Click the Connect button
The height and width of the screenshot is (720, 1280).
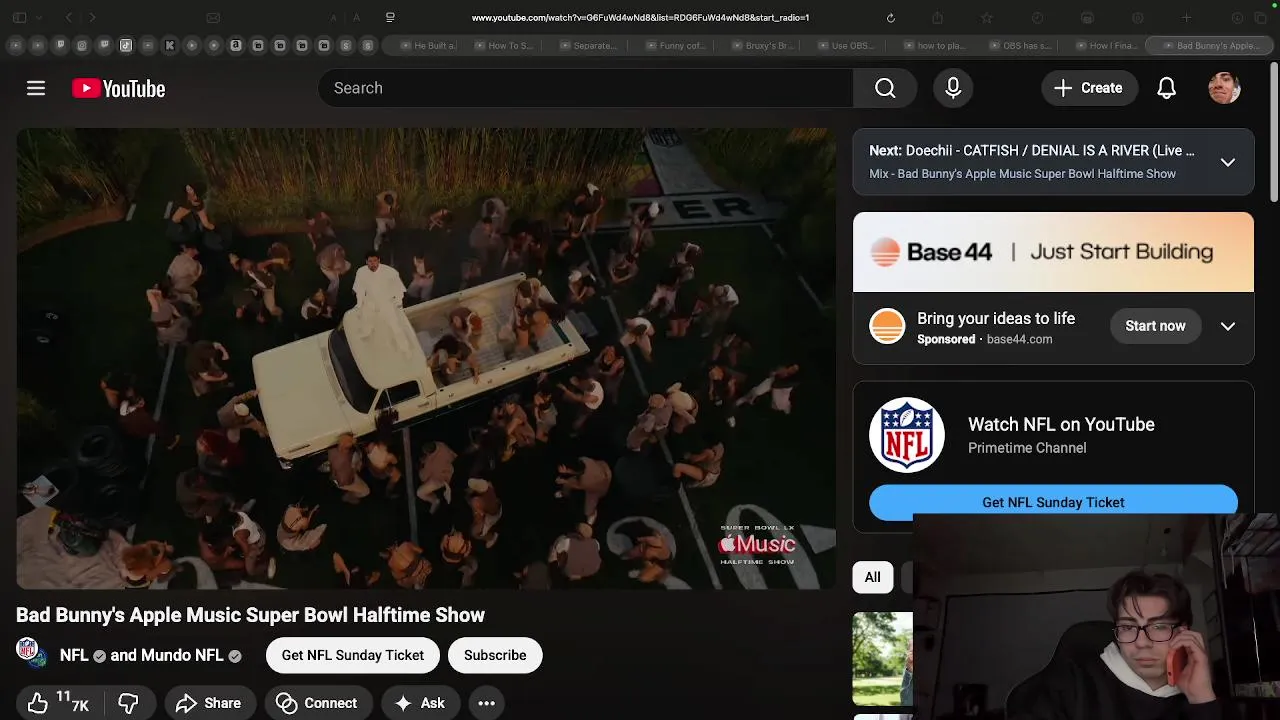point(317,703)
